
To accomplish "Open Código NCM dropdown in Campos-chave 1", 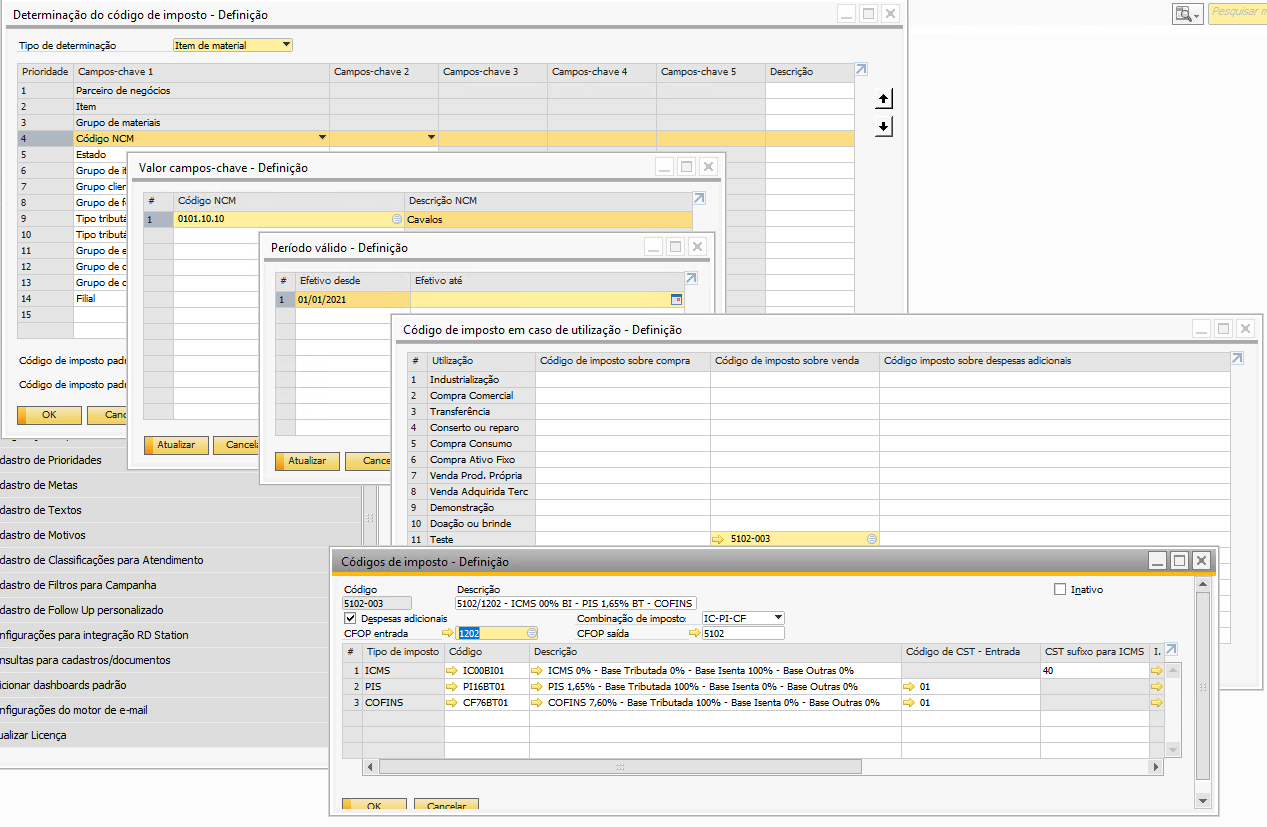I will pos(322,138).
